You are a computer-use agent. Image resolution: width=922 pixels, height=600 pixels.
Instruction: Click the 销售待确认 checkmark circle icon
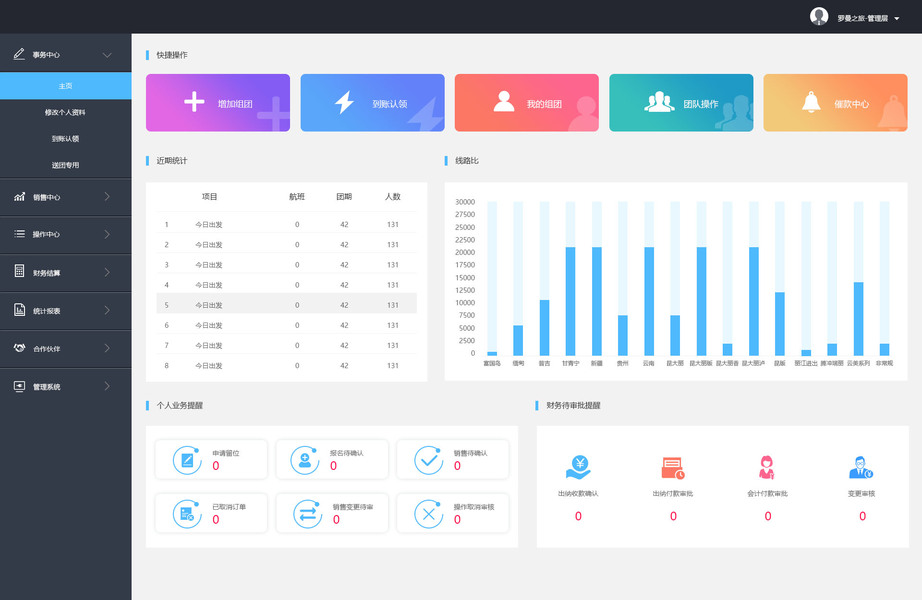click(x=429, y=460)
